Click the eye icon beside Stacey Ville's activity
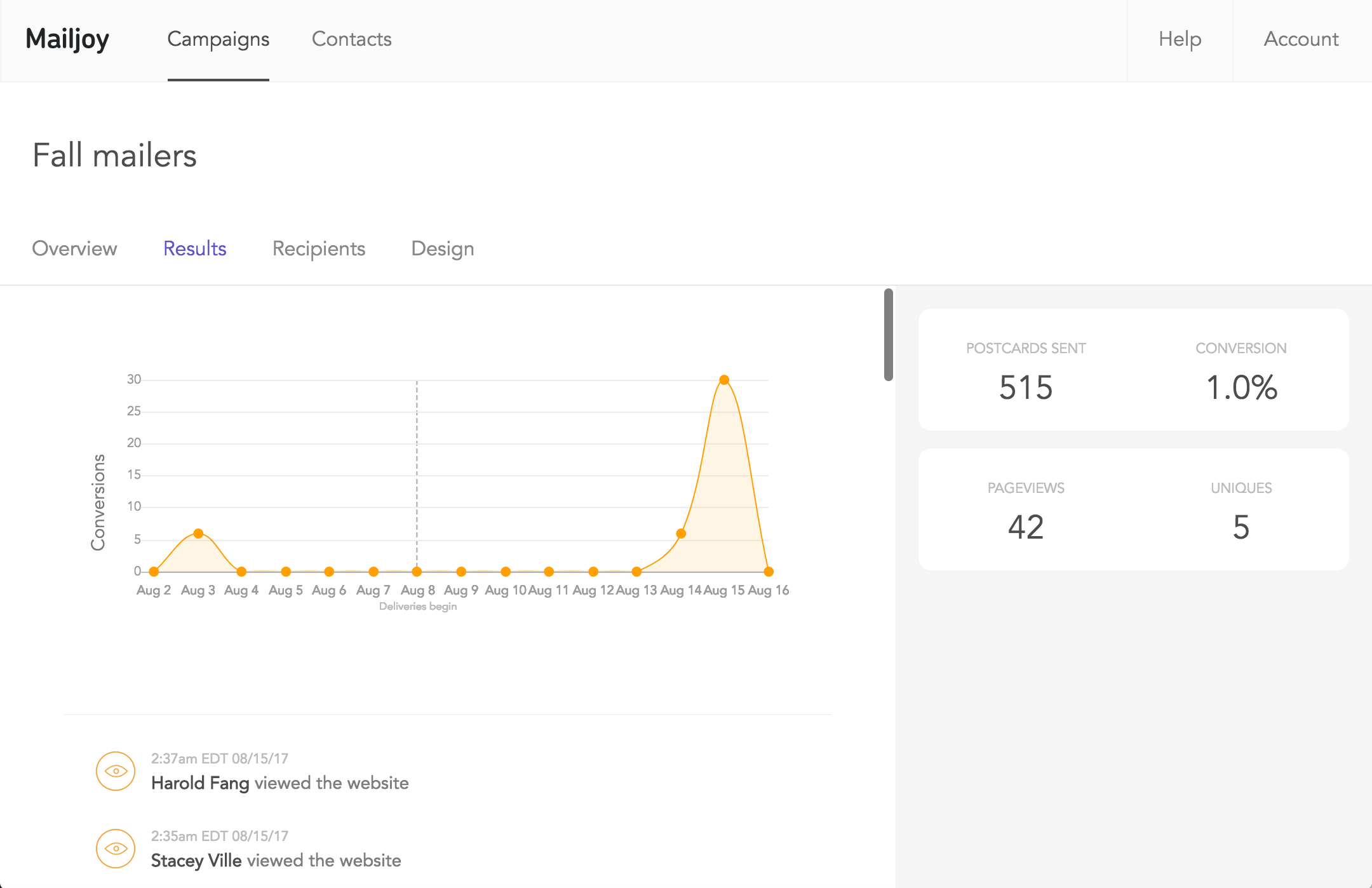 coord(116,849)
